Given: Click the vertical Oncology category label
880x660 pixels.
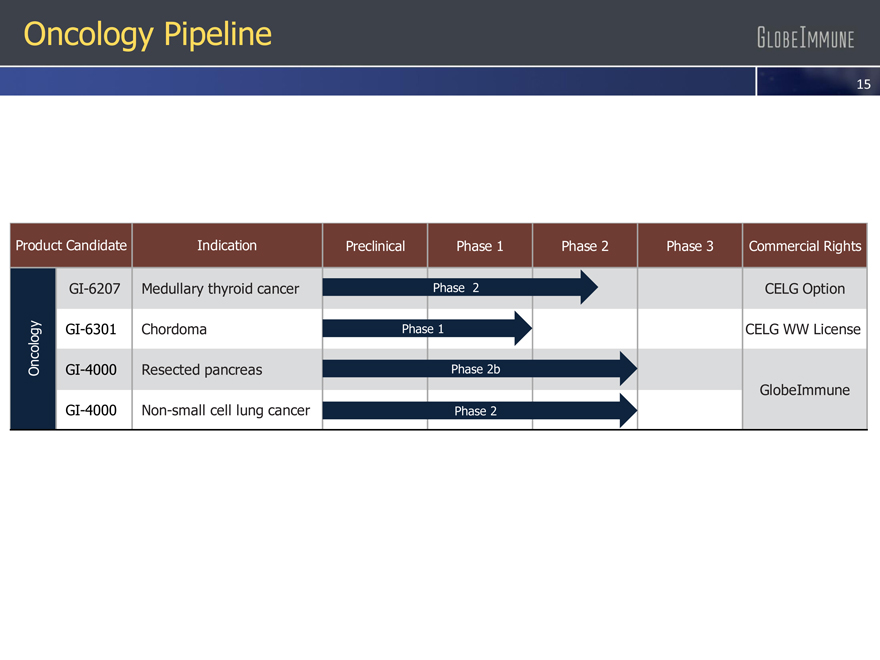Looking at the screenshot, I should [x=33, y=349].
